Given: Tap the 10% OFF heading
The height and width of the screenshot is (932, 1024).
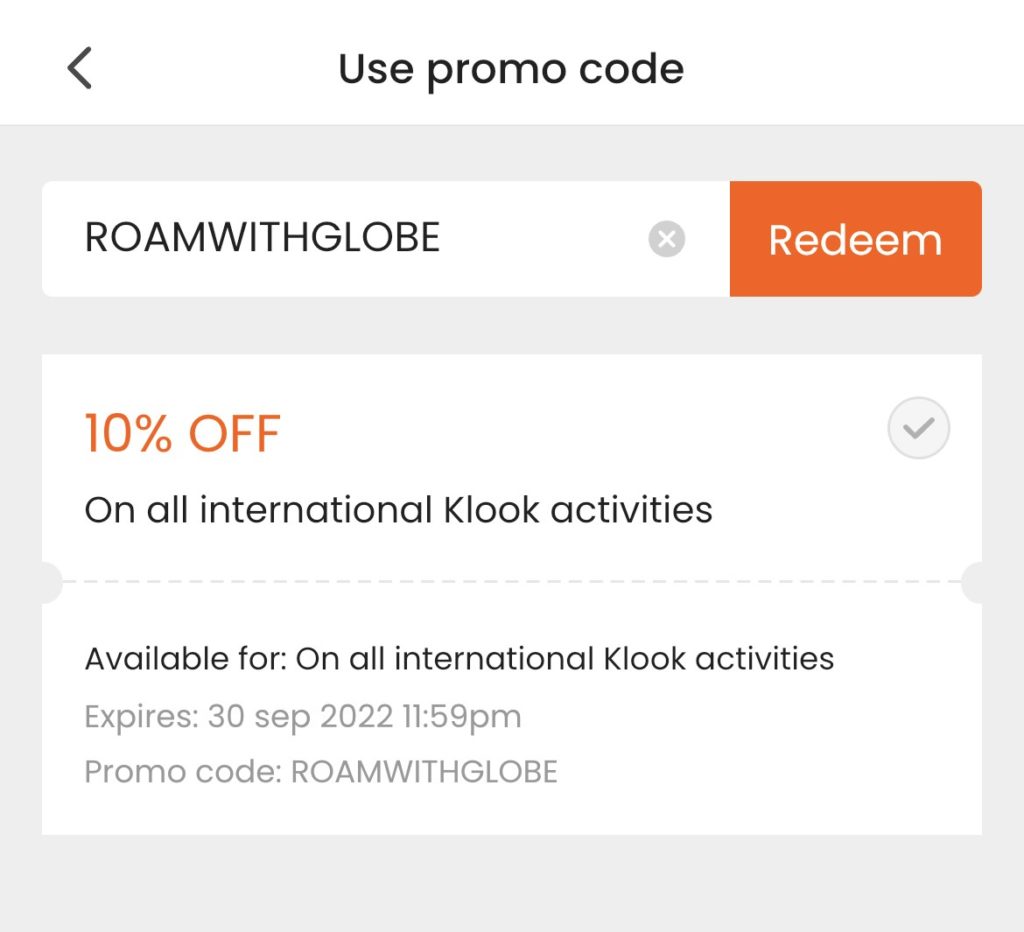Looking at the screenshot, I should point(183,433).
